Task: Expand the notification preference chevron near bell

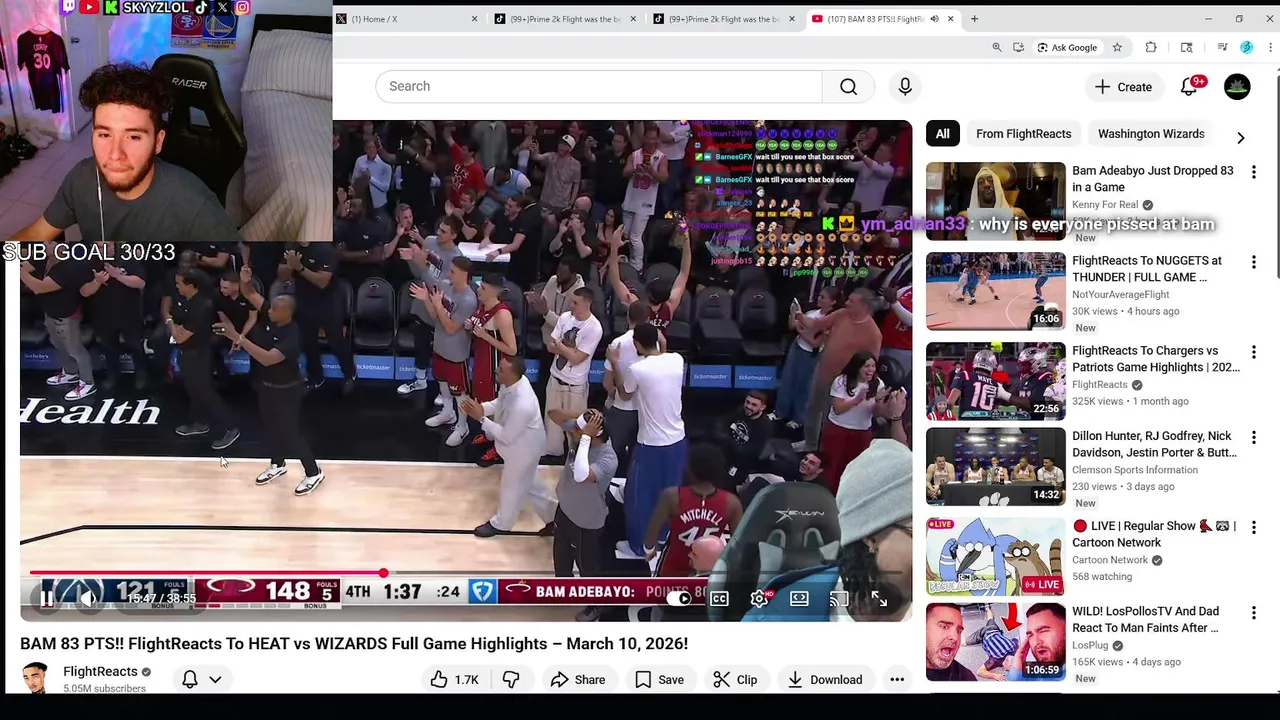Action: tap(215, 680)
